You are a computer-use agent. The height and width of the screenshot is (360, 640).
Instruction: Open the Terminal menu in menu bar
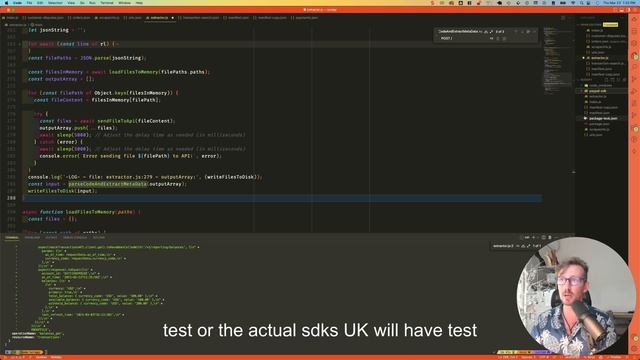pos(107,3)
